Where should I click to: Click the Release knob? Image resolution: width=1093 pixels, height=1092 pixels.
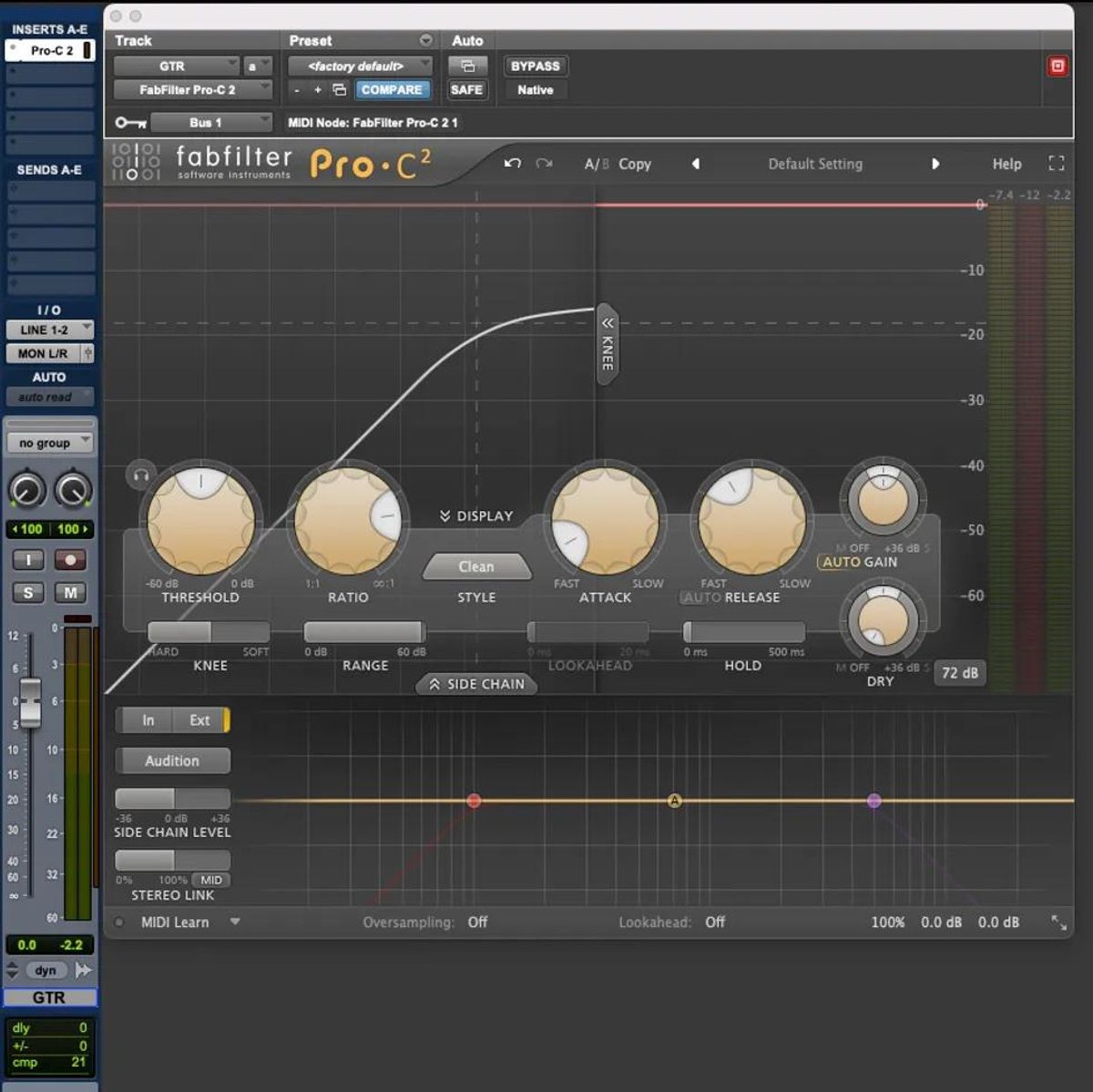(x=751, y=520)
